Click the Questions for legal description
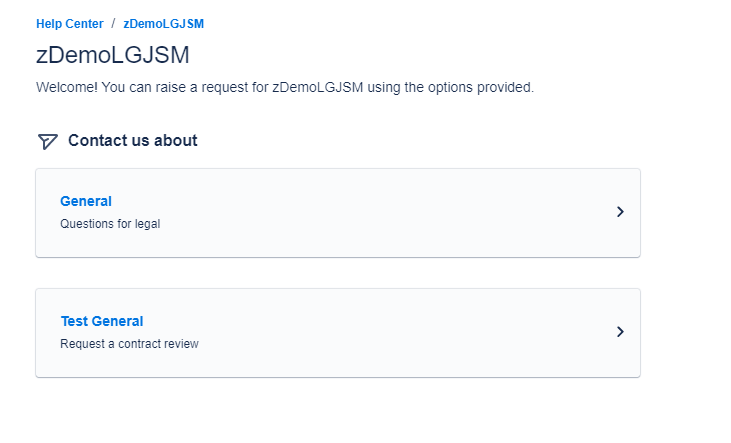731x443 pixels. click(110, 224)
